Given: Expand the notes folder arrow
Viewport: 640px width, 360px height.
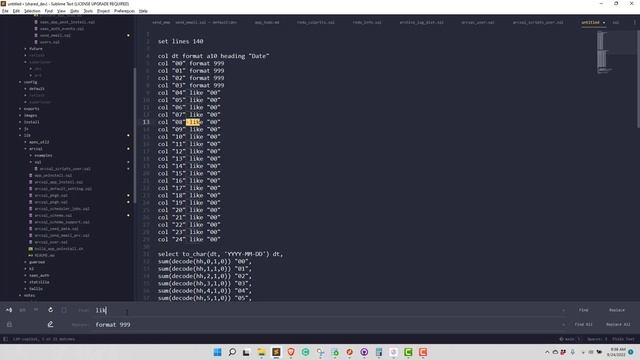Looking at the screenshot, I should point(20,296).
